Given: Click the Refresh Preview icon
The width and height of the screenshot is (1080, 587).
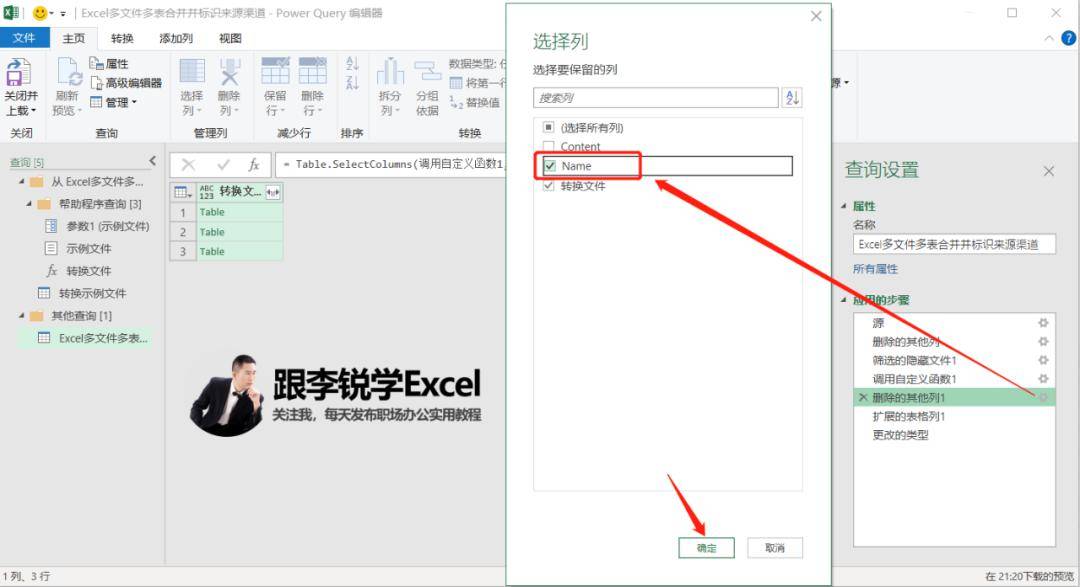Looking at the screenshot, I should click(68, 72).
